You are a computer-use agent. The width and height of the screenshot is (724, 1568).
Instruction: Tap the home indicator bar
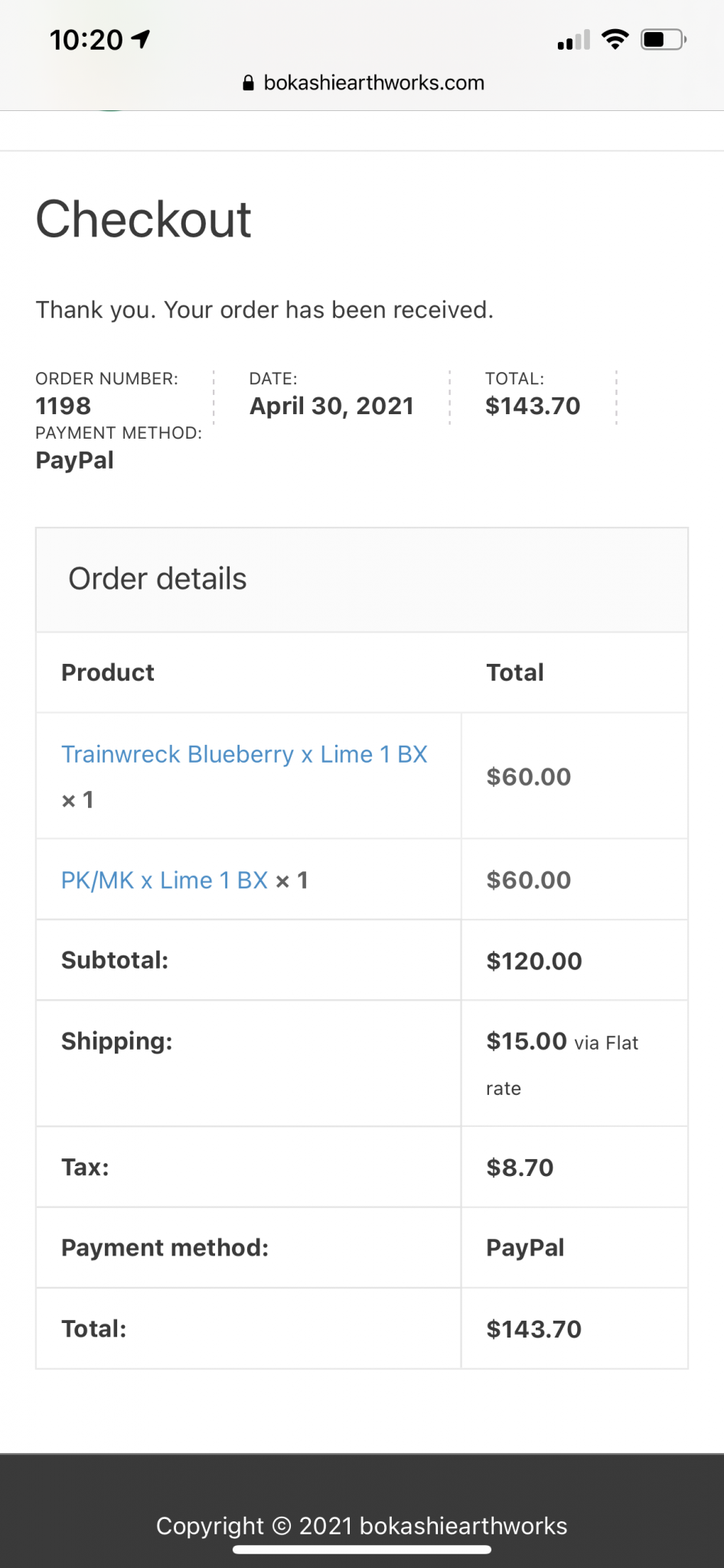tap(362, 1550)
